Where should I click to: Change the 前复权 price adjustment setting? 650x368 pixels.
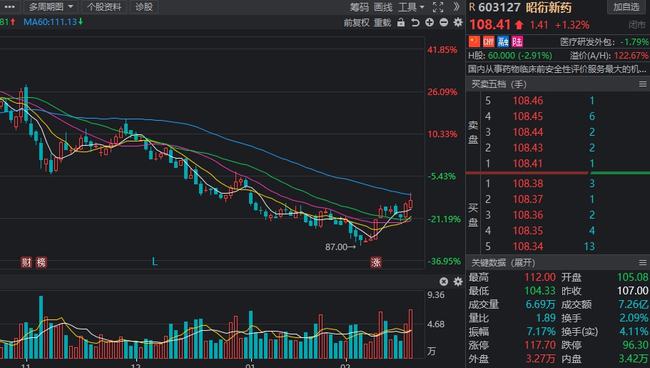click(356, 22)
